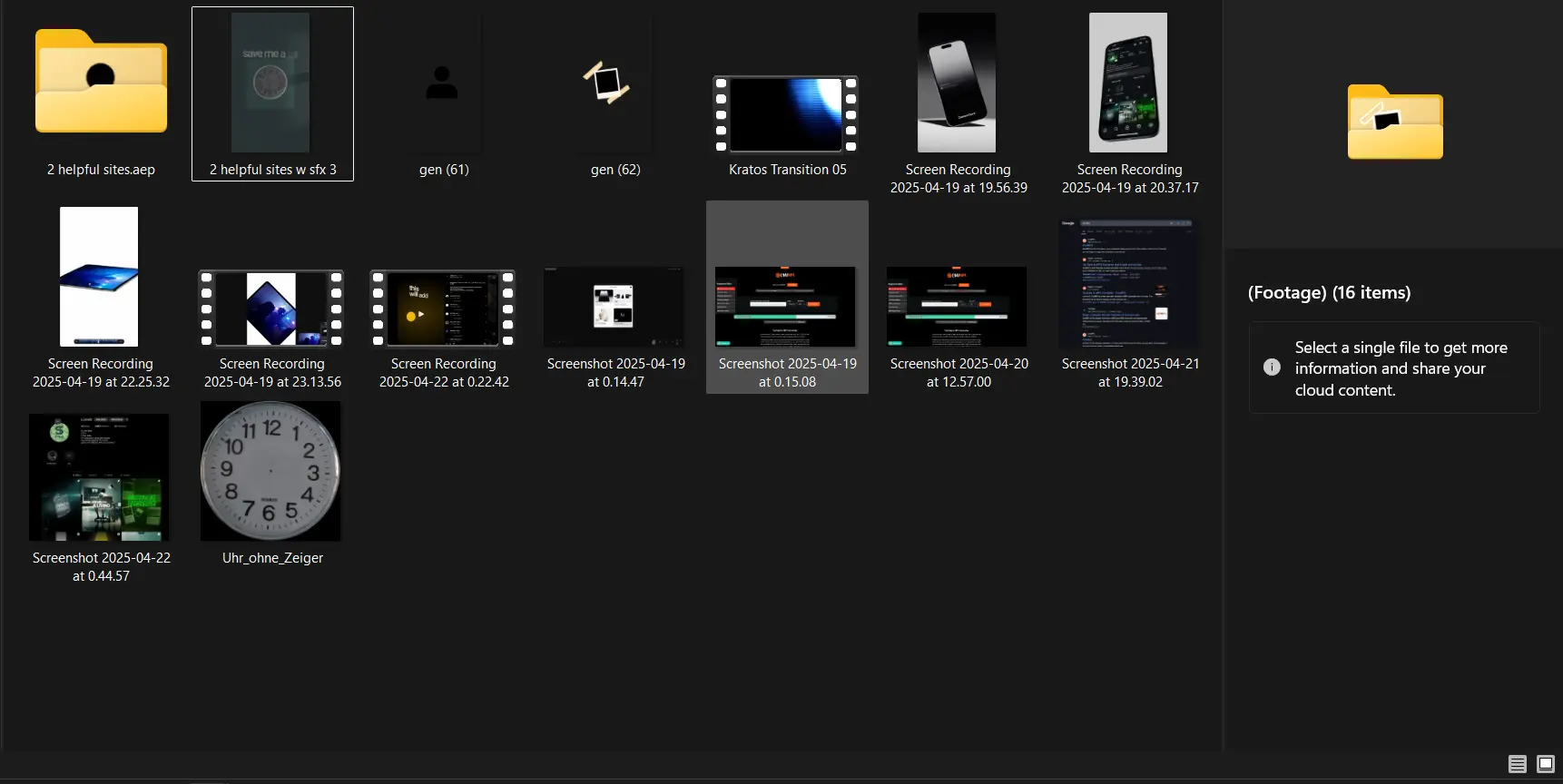1563x784 pixels.
Task: Open Screen Recording 2025-04-19 at 23.13.56 video
Action: click(x=270, y=309)
